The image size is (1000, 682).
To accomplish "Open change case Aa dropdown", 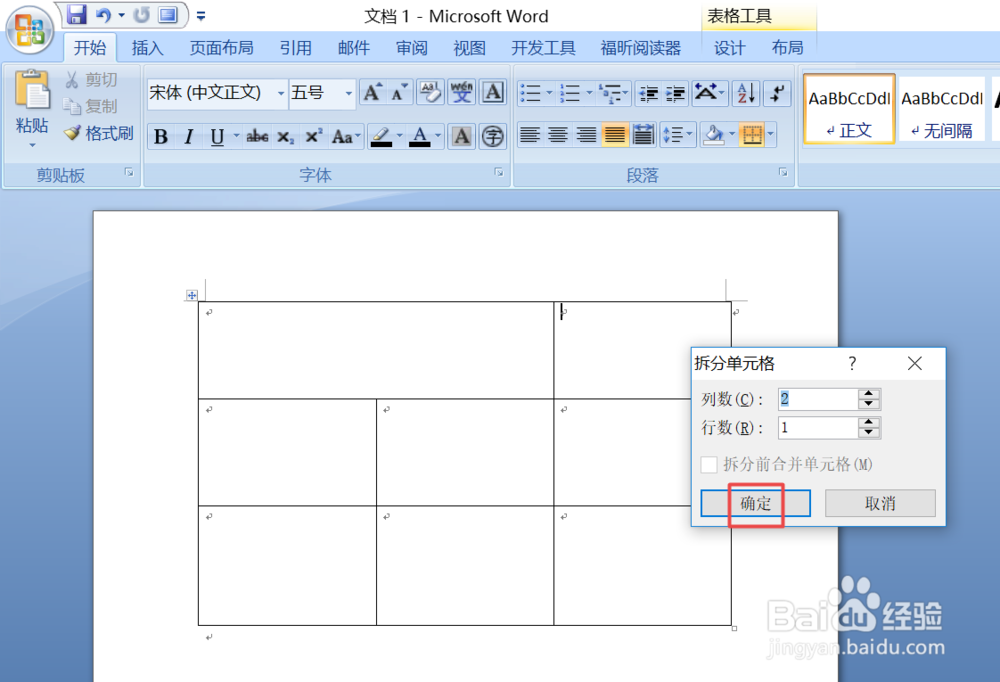I will (x=346, y=136).
